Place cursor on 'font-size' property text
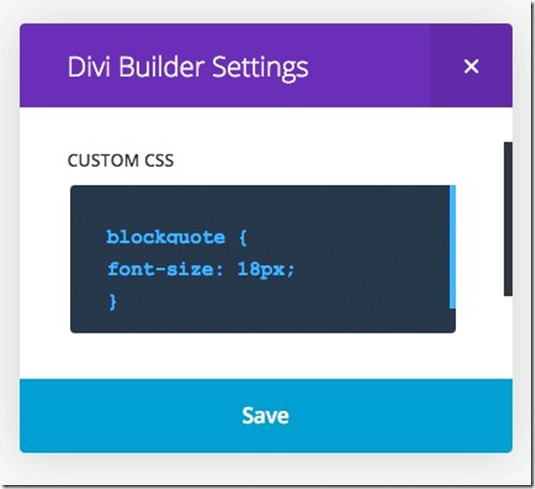The image size is (535, 489). [160, 269]
